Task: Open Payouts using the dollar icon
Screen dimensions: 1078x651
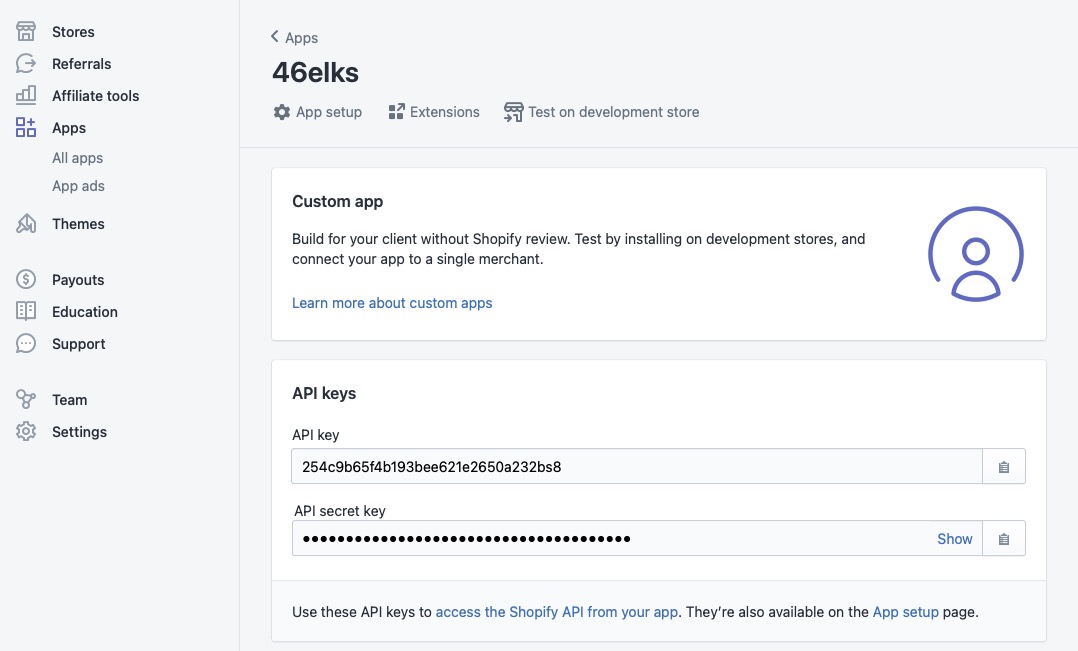Action: tap(26, 280)
